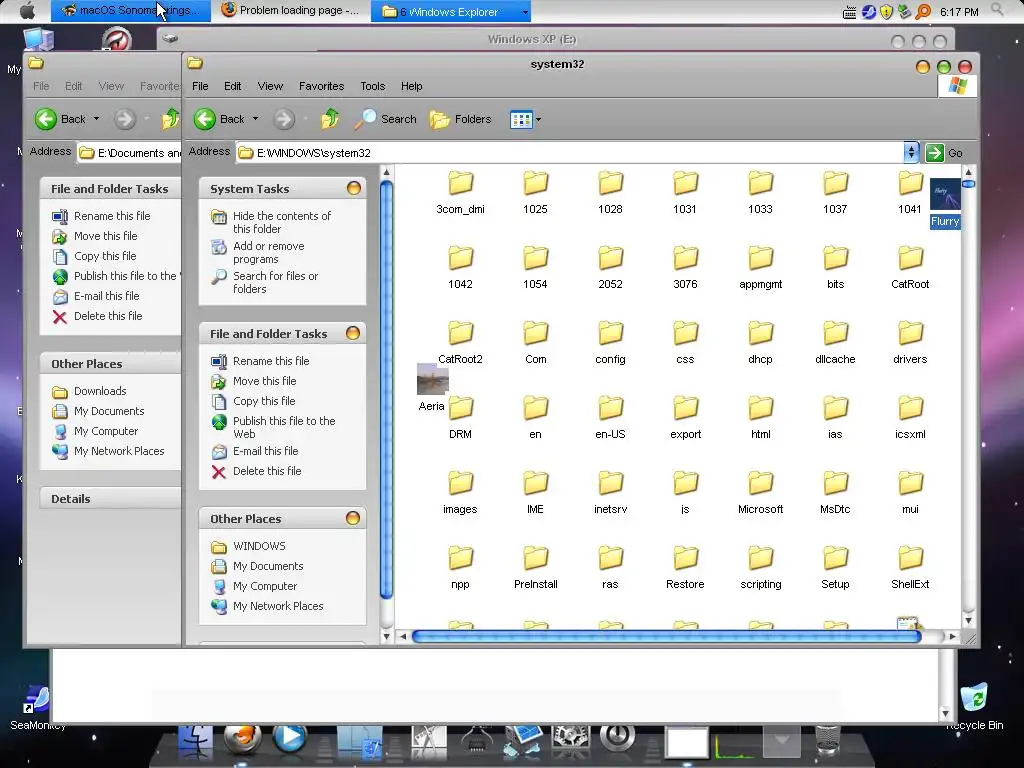
Task: Click Hide the contents of this folder
Action: point(281,222)
